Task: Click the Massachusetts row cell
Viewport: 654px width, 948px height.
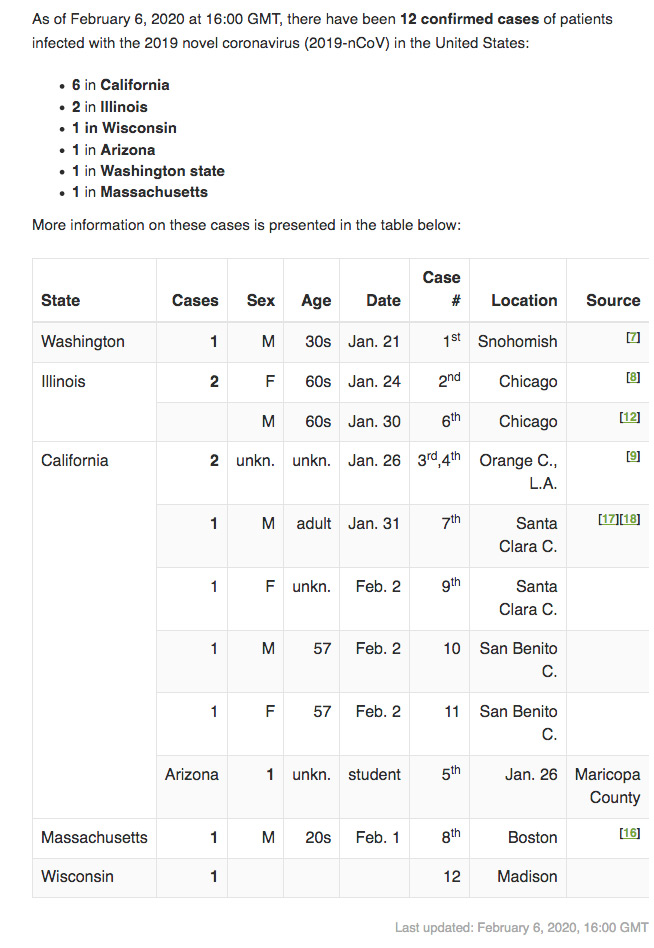Action: pos(94,838)
